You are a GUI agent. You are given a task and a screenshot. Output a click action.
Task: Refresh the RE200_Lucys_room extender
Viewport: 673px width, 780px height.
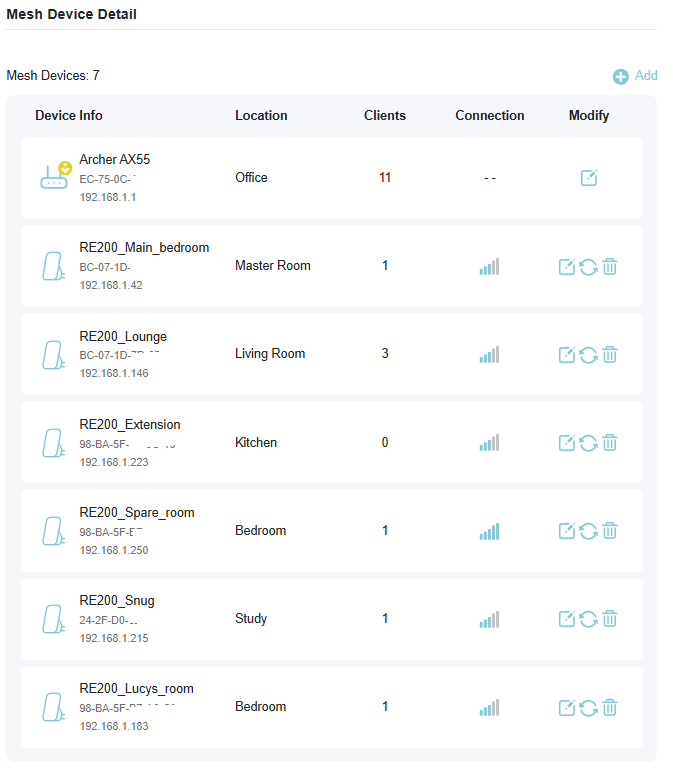tap(588, 707)
